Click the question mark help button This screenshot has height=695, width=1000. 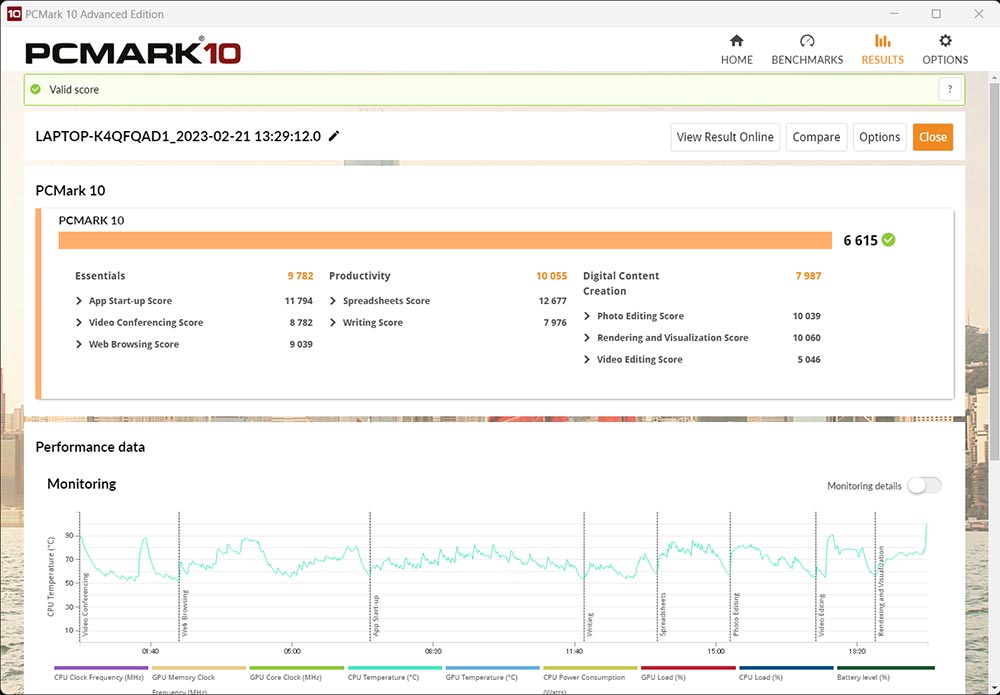tap(950, 89)
